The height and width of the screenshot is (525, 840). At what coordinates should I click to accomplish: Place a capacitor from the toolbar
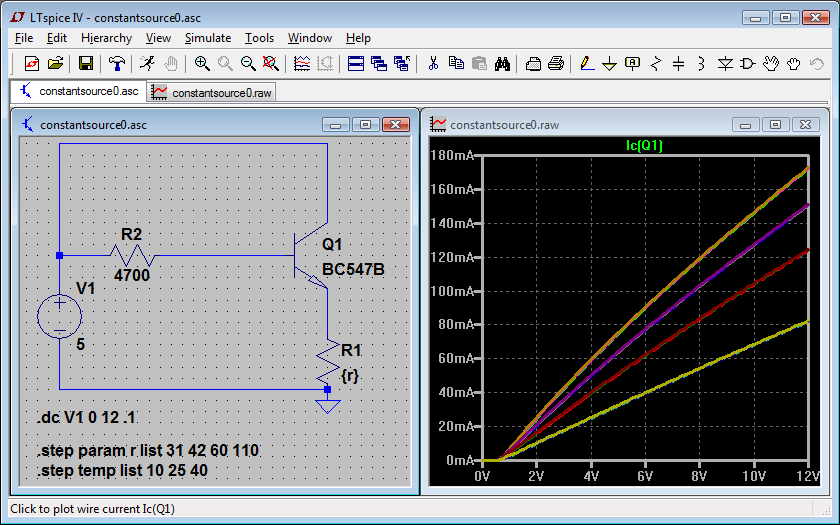pyautogui.click(x=679, y=64)
